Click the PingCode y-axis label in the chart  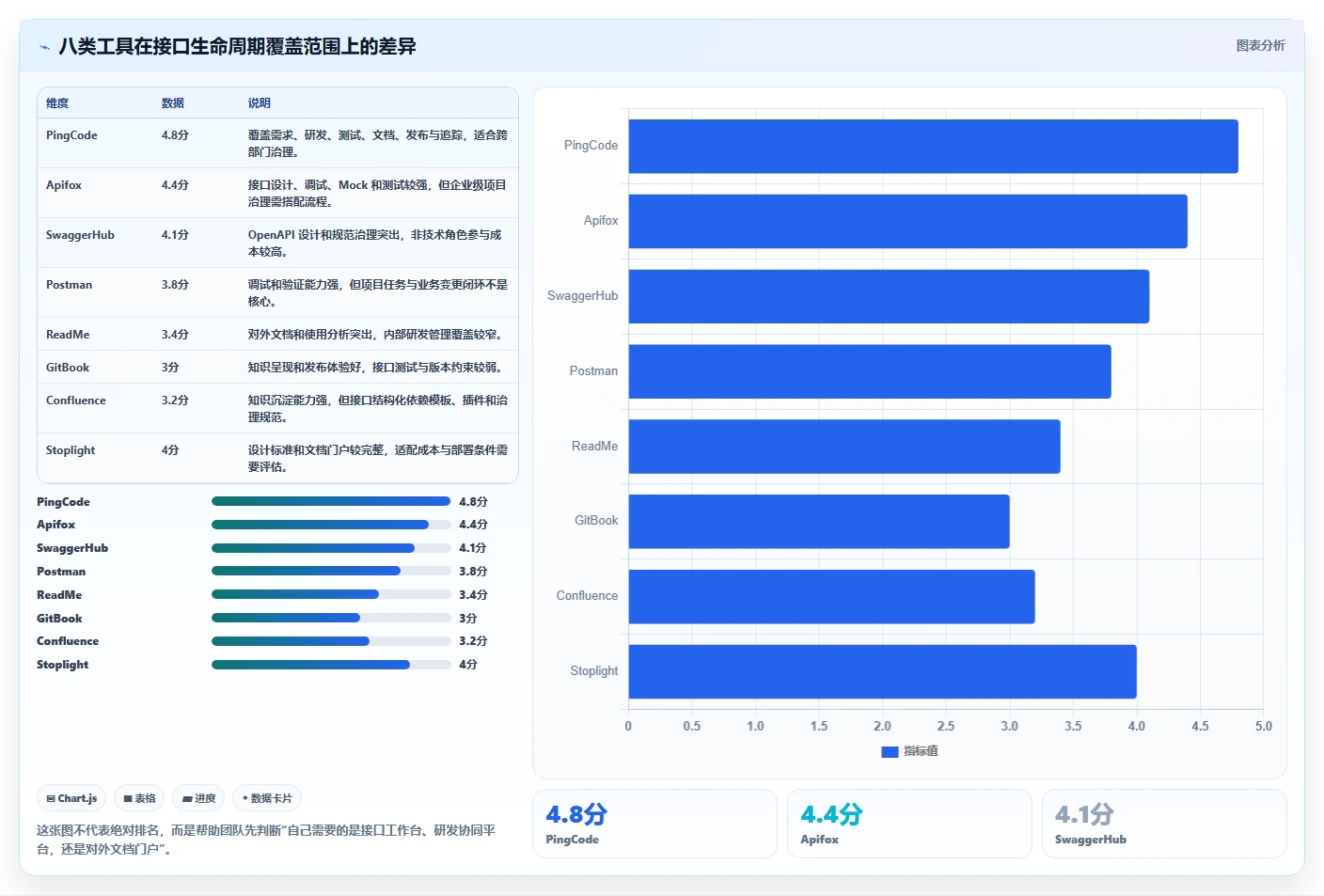coord(591,146)
